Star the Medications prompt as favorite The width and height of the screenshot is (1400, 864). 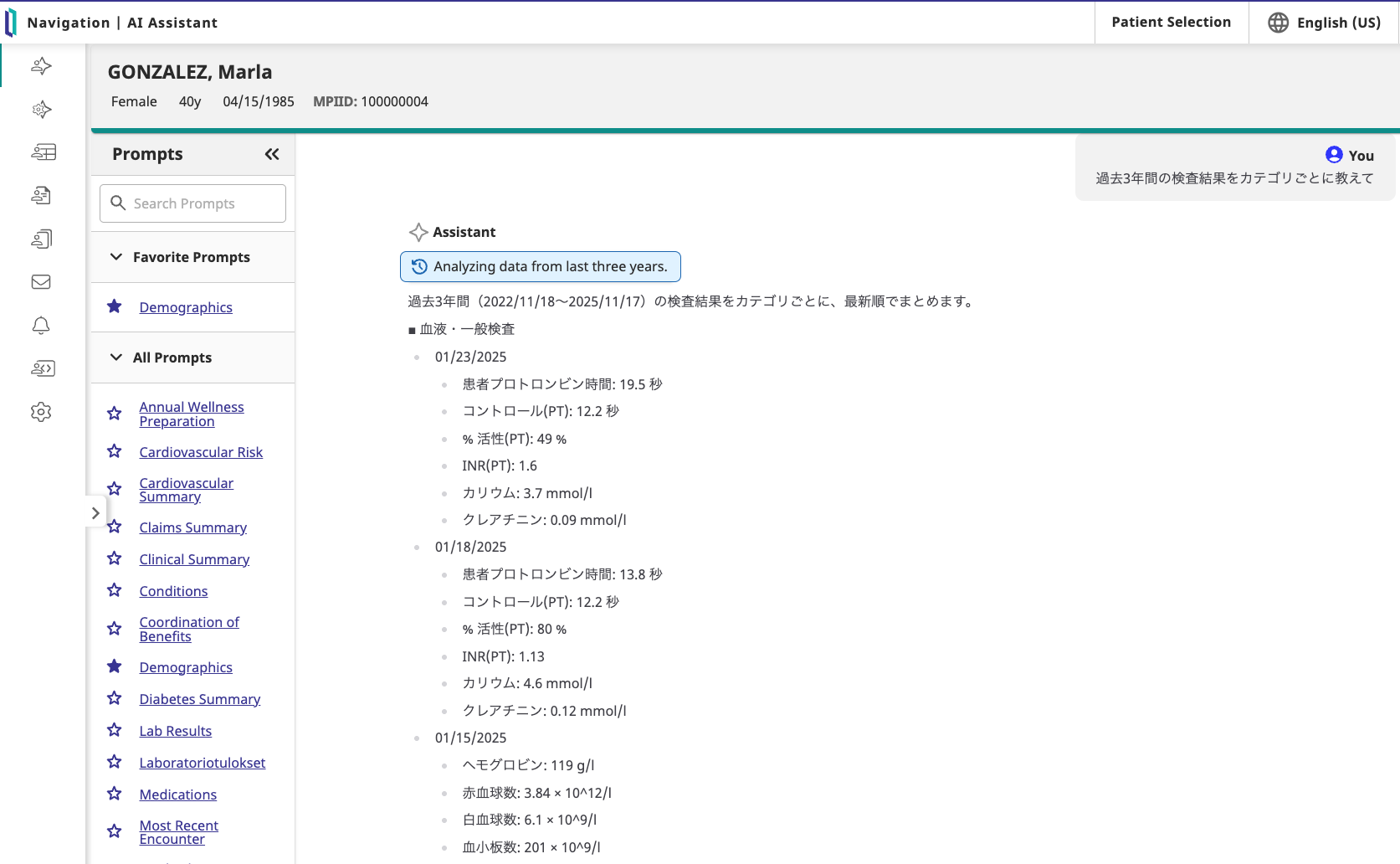point(114,793)
